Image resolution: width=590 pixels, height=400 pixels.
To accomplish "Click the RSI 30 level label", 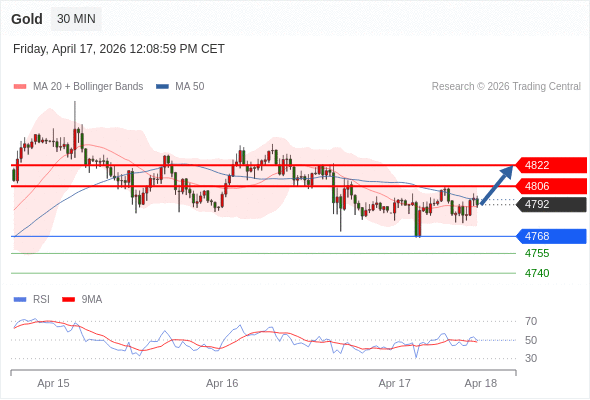I will (531, 358).
